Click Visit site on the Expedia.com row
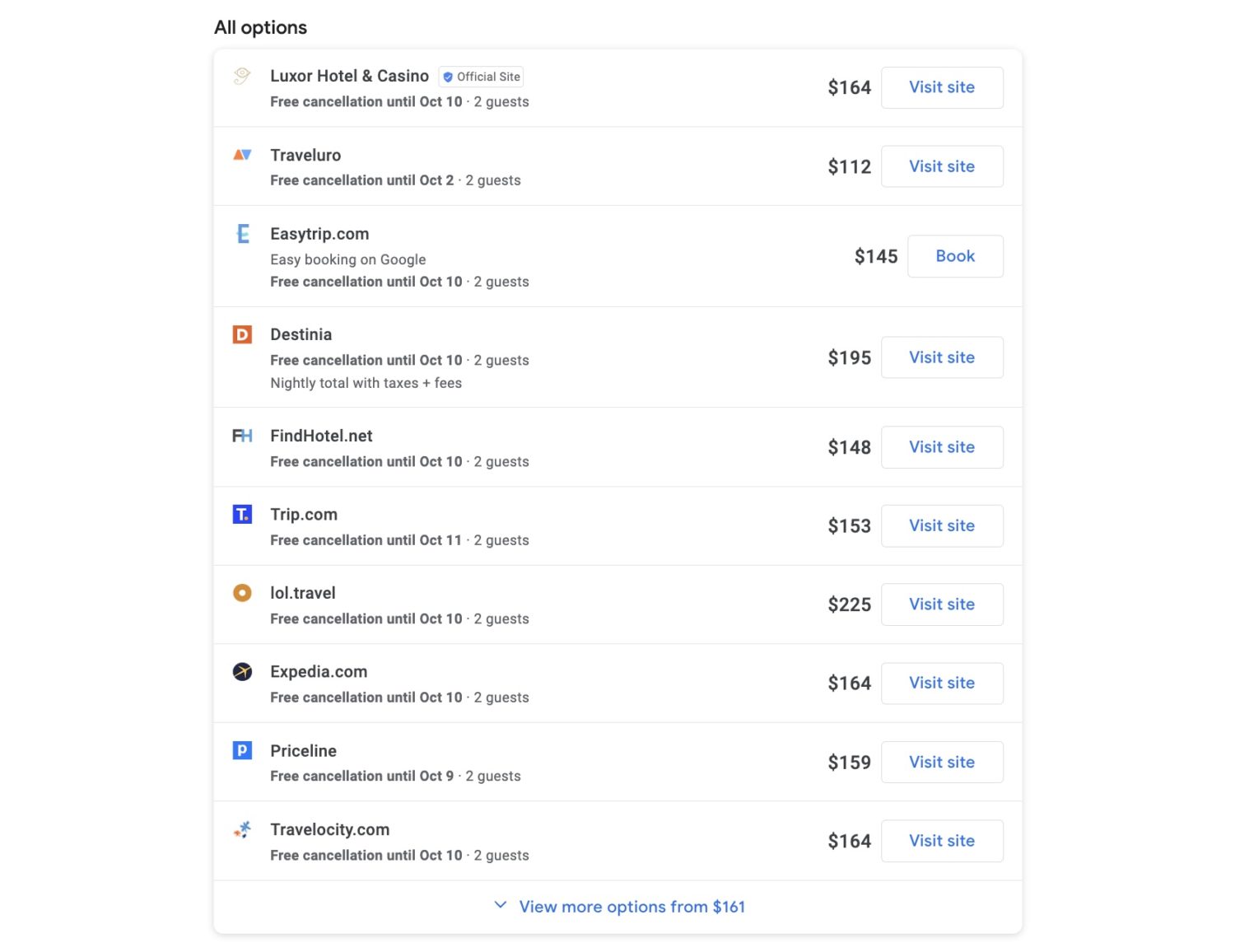This screenshot has width=1235, height=952. (x=941, y=683)
